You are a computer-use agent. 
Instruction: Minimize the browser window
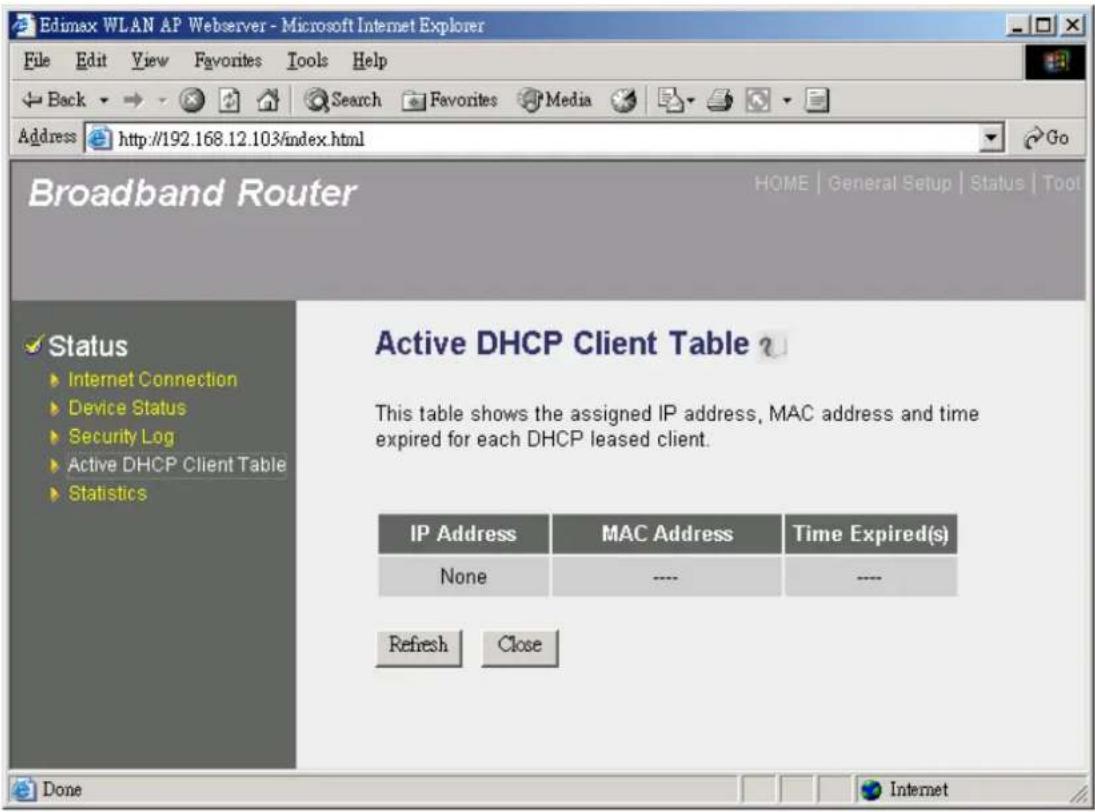click(1017, 26)
